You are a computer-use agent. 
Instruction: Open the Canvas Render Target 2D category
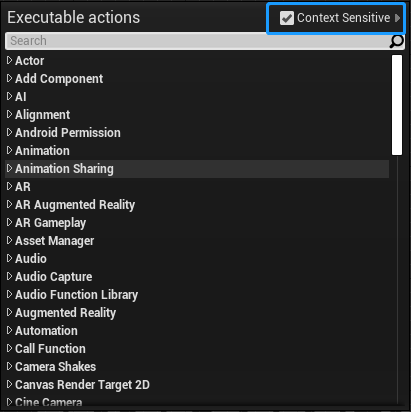(82, 385)
